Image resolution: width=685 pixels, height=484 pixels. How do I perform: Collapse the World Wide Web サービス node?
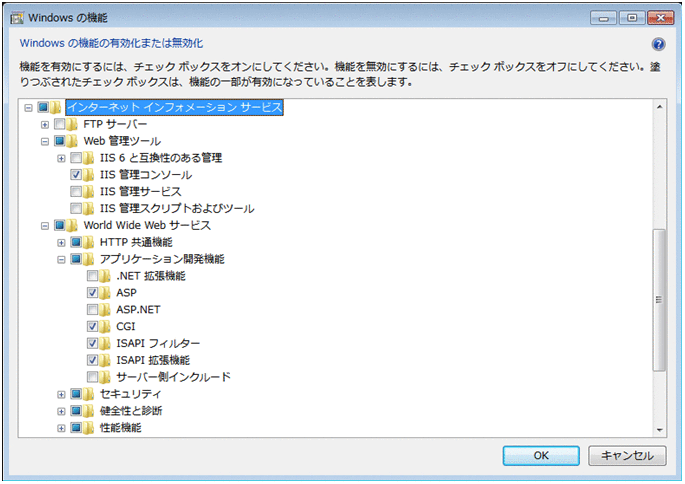(x=44, y=226)
